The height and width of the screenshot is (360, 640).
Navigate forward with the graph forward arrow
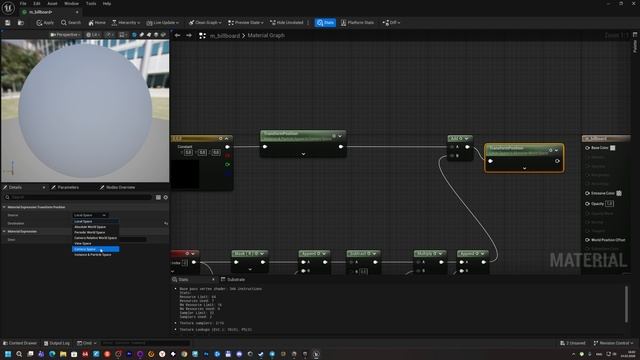189,36
